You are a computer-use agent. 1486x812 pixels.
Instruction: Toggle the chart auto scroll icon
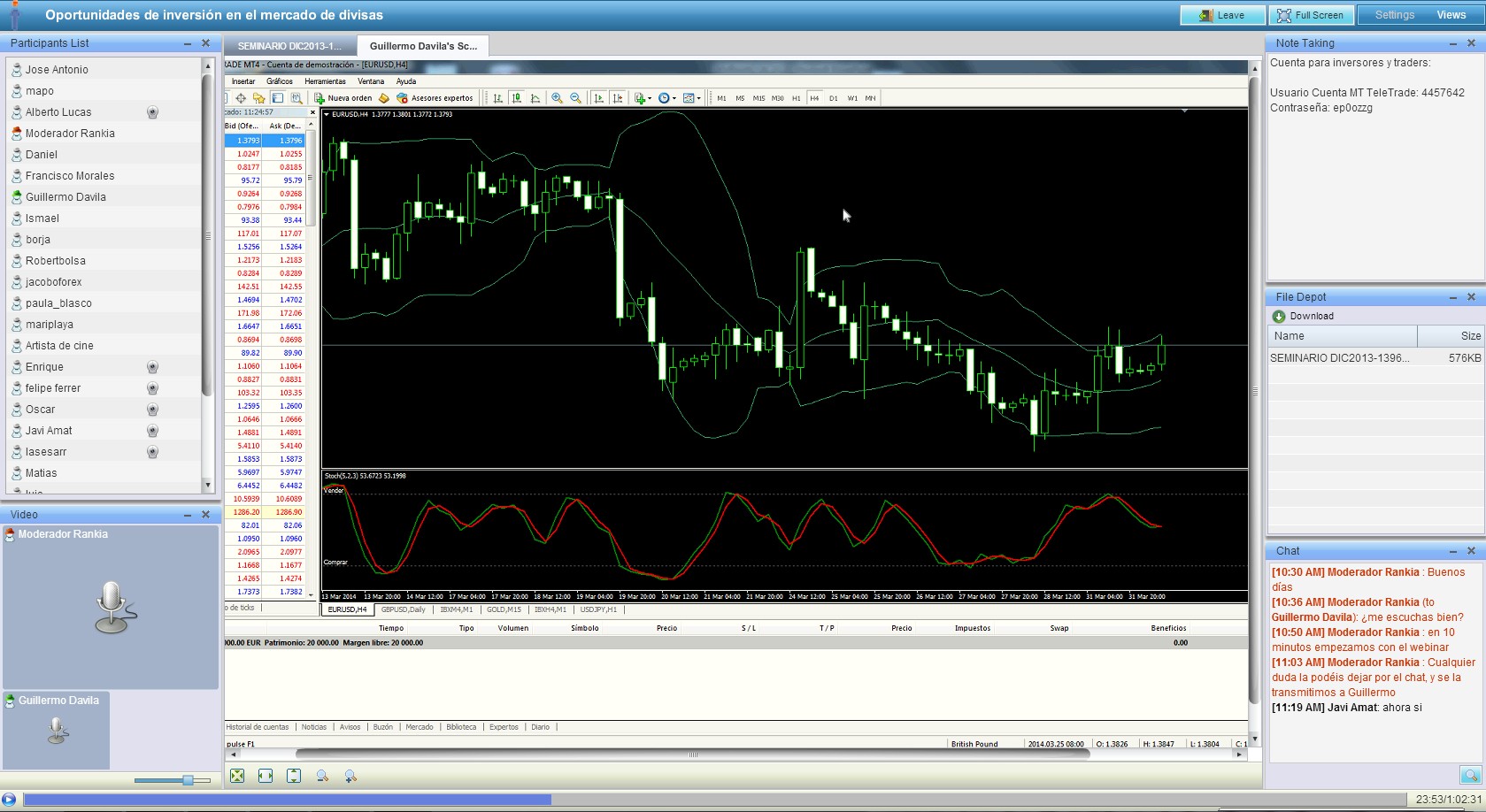coord(598,98)
